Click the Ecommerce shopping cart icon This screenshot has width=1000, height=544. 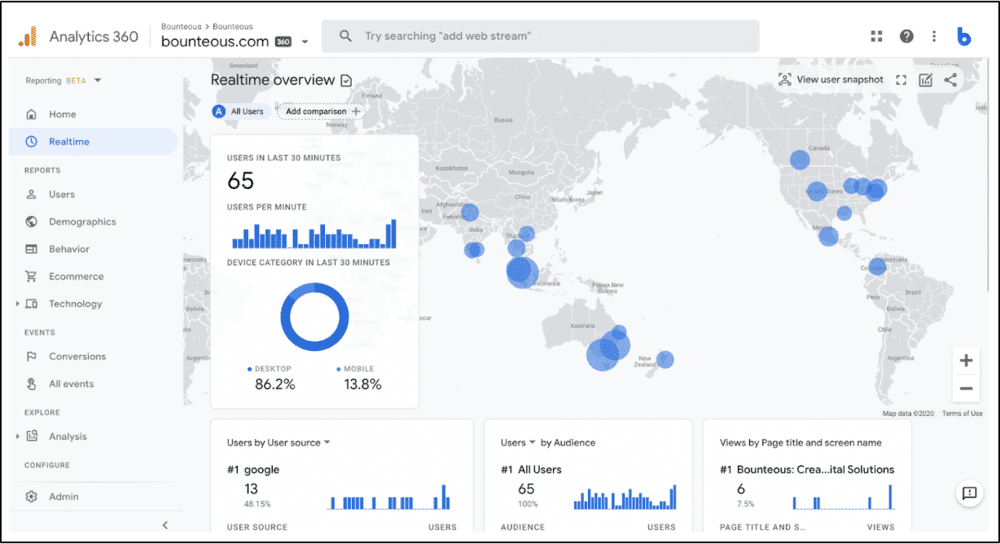coord(31,277)
